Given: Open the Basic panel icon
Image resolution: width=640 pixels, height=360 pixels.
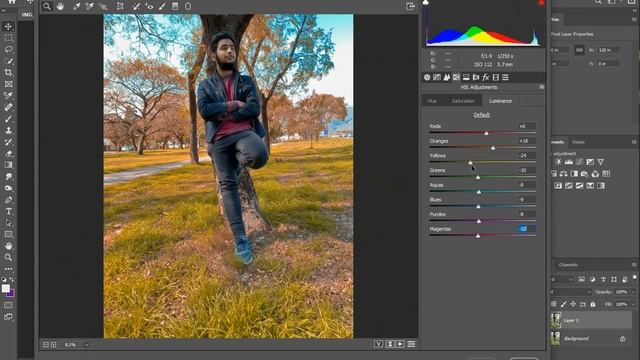Looking at the screenshot, I should coord(427,77).
